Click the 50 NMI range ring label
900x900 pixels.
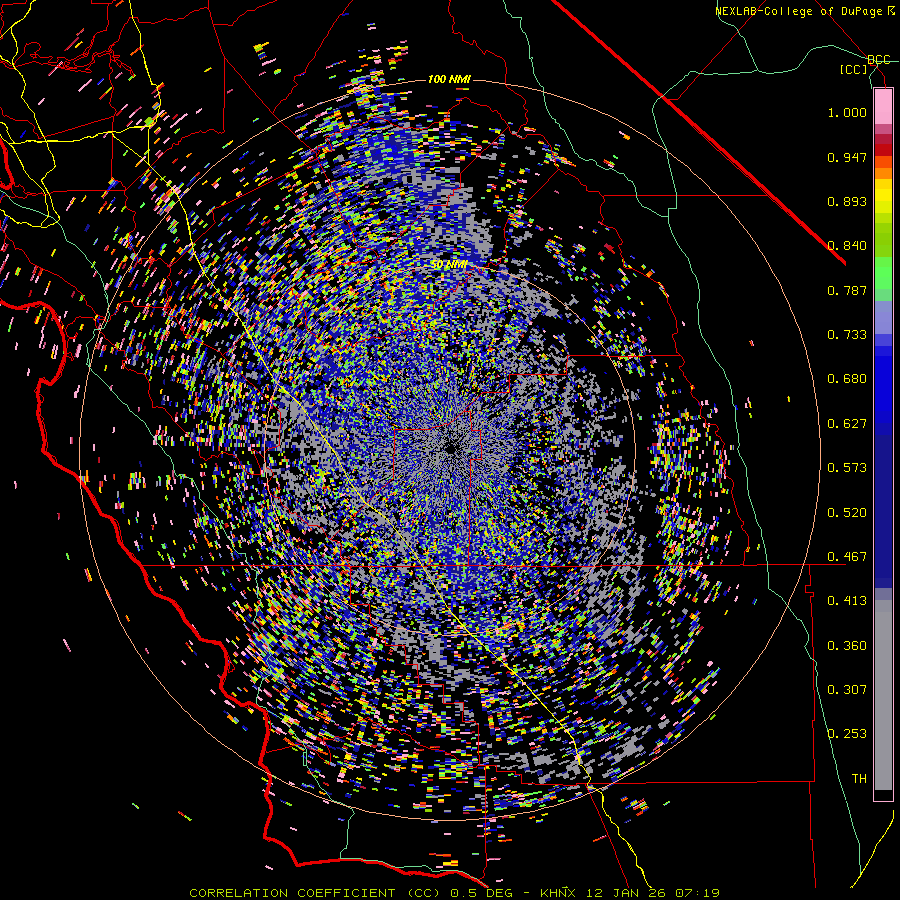pos(448,265)
